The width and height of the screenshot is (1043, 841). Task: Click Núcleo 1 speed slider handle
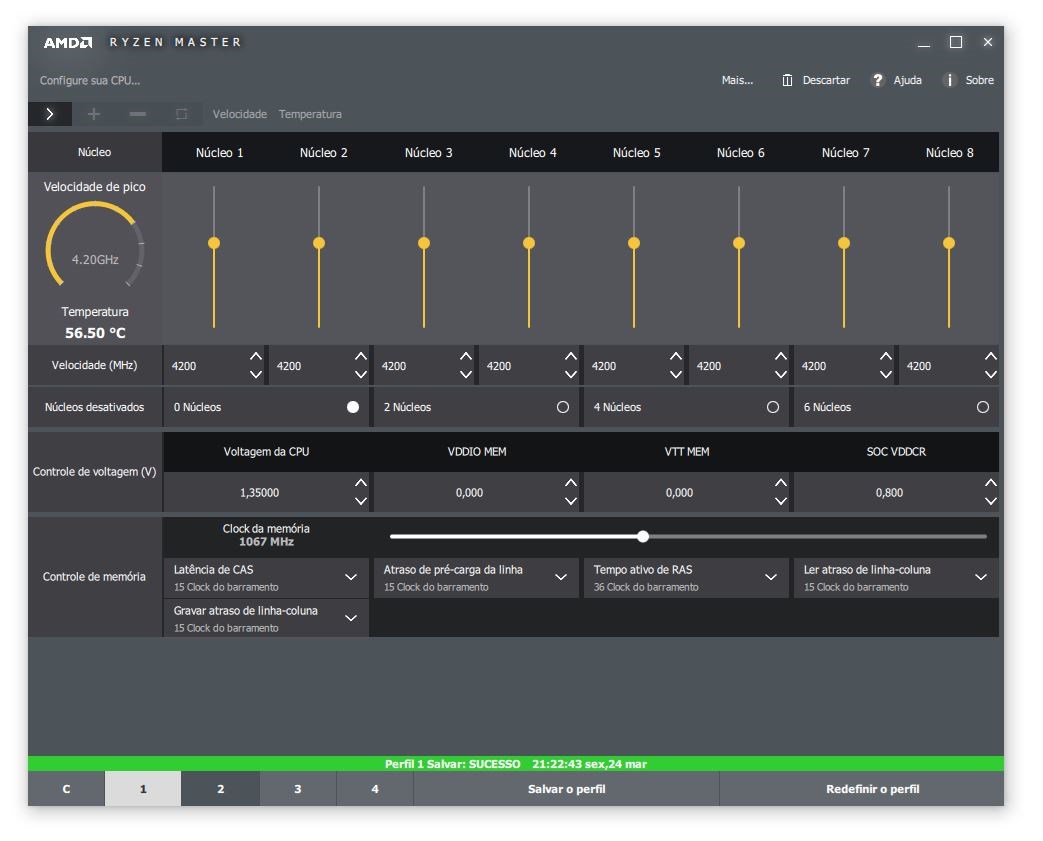[x=214, y=243]
